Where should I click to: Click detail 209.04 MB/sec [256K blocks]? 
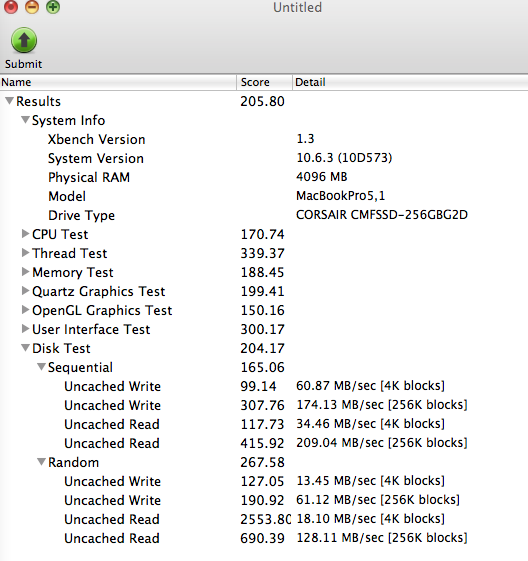(382, 443)
